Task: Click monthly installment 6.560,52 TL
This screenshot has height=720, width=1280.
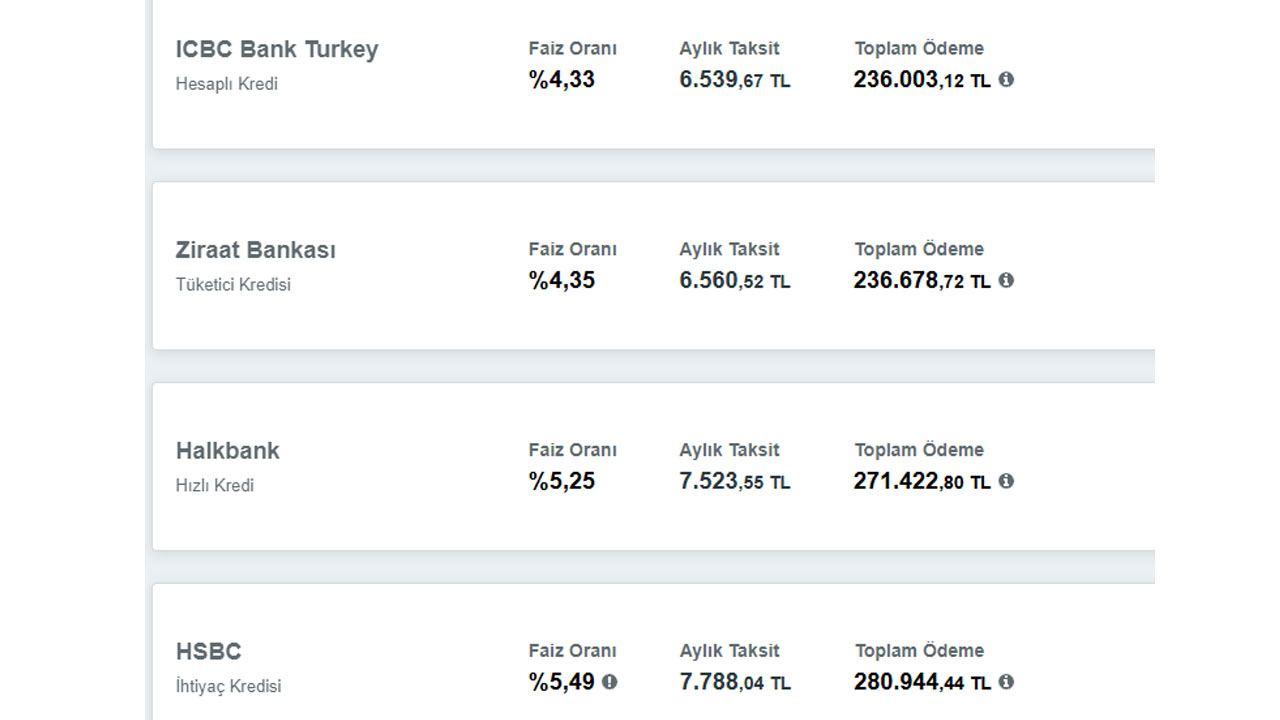Action: 735,281
